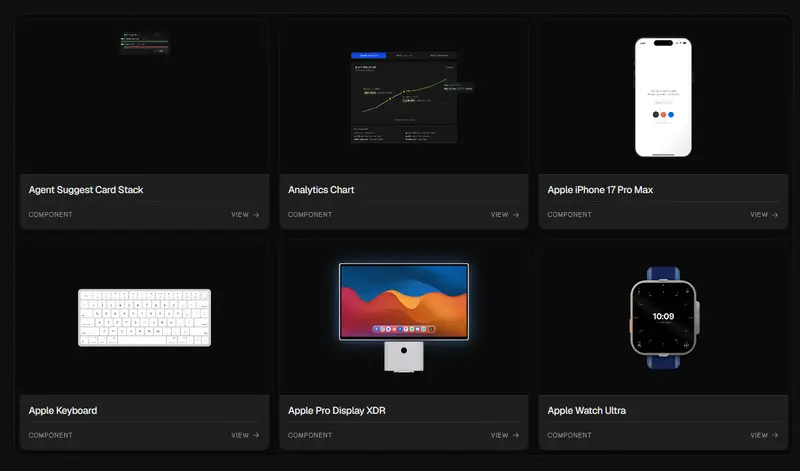View the Agent Suggest Card Stack component
The height and width of the screenshot is (471, 800).
click(245, 215)
